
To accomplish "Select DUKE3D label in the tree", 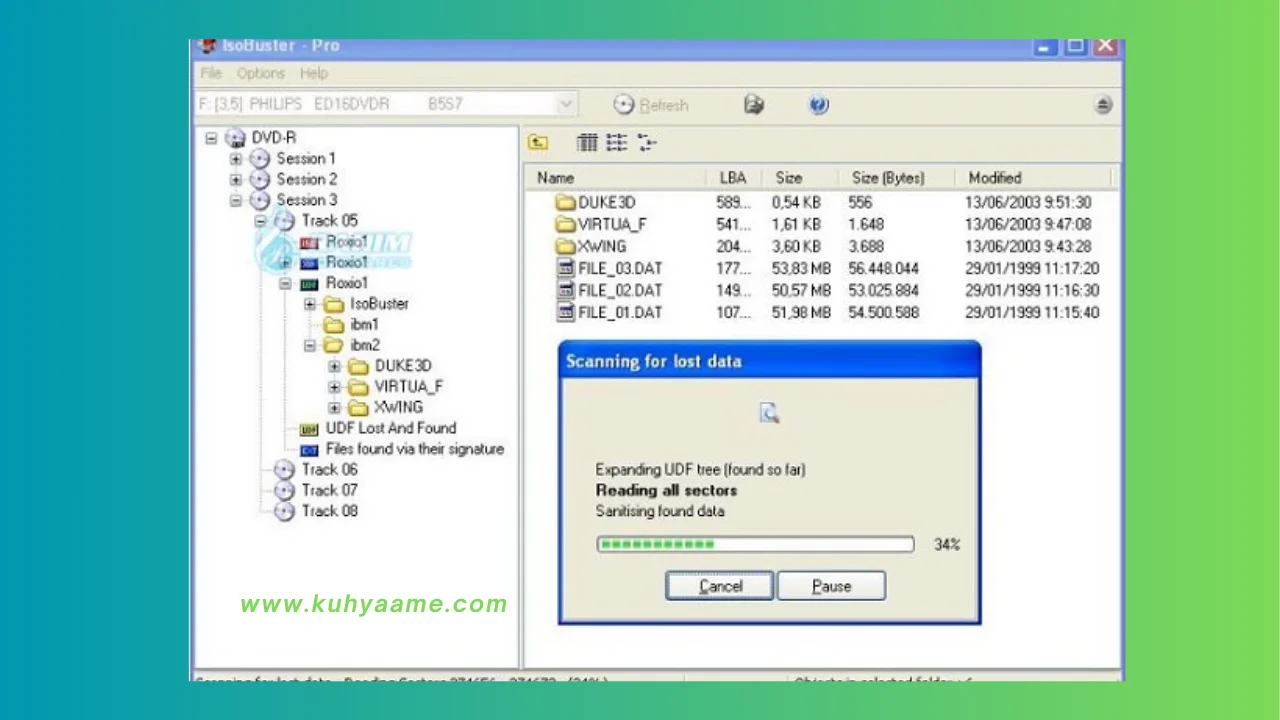I will coord(403,366).
